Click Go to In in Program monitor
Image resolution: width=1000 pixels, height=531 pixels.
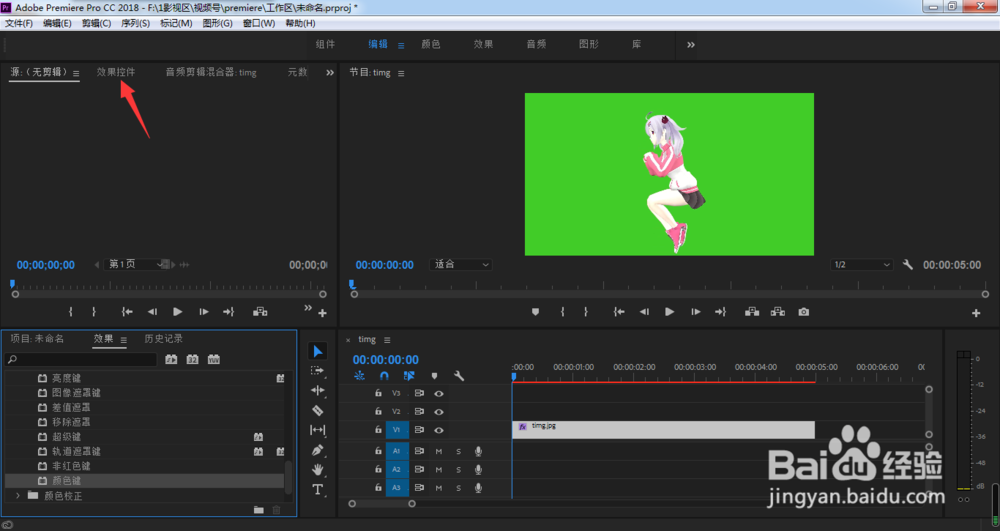[x=619, y=312]
